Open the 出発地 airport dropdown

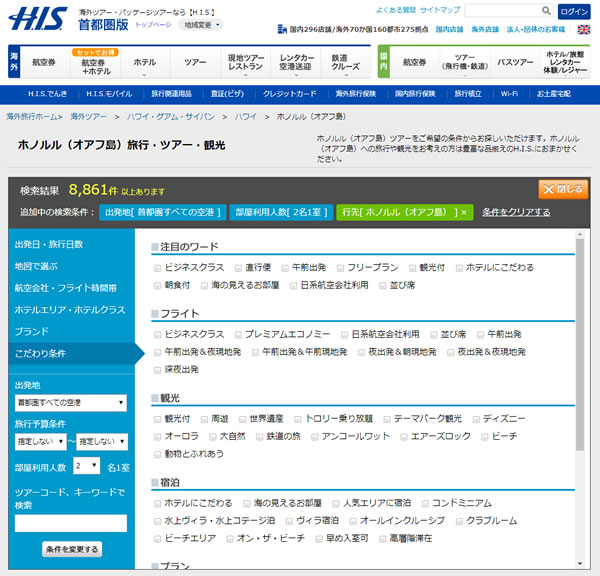click(x=70, y=403)
